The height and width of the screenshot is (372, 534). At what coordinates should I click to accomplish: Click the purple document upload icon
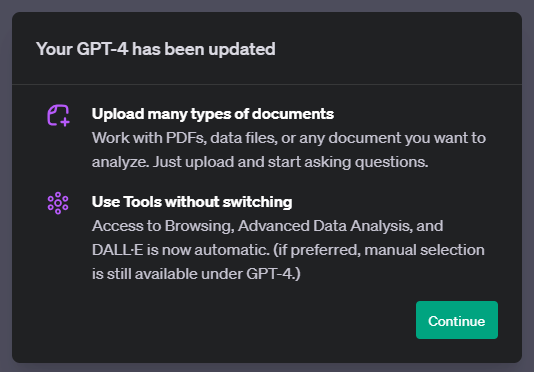click(x=58, y=115)
